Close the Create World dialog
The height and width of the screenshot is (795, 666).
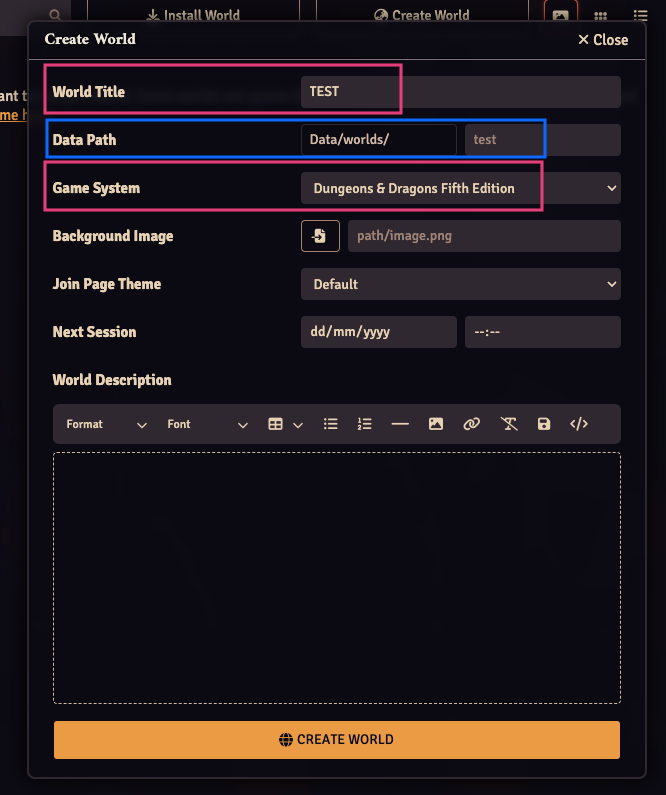coord(603,40)
